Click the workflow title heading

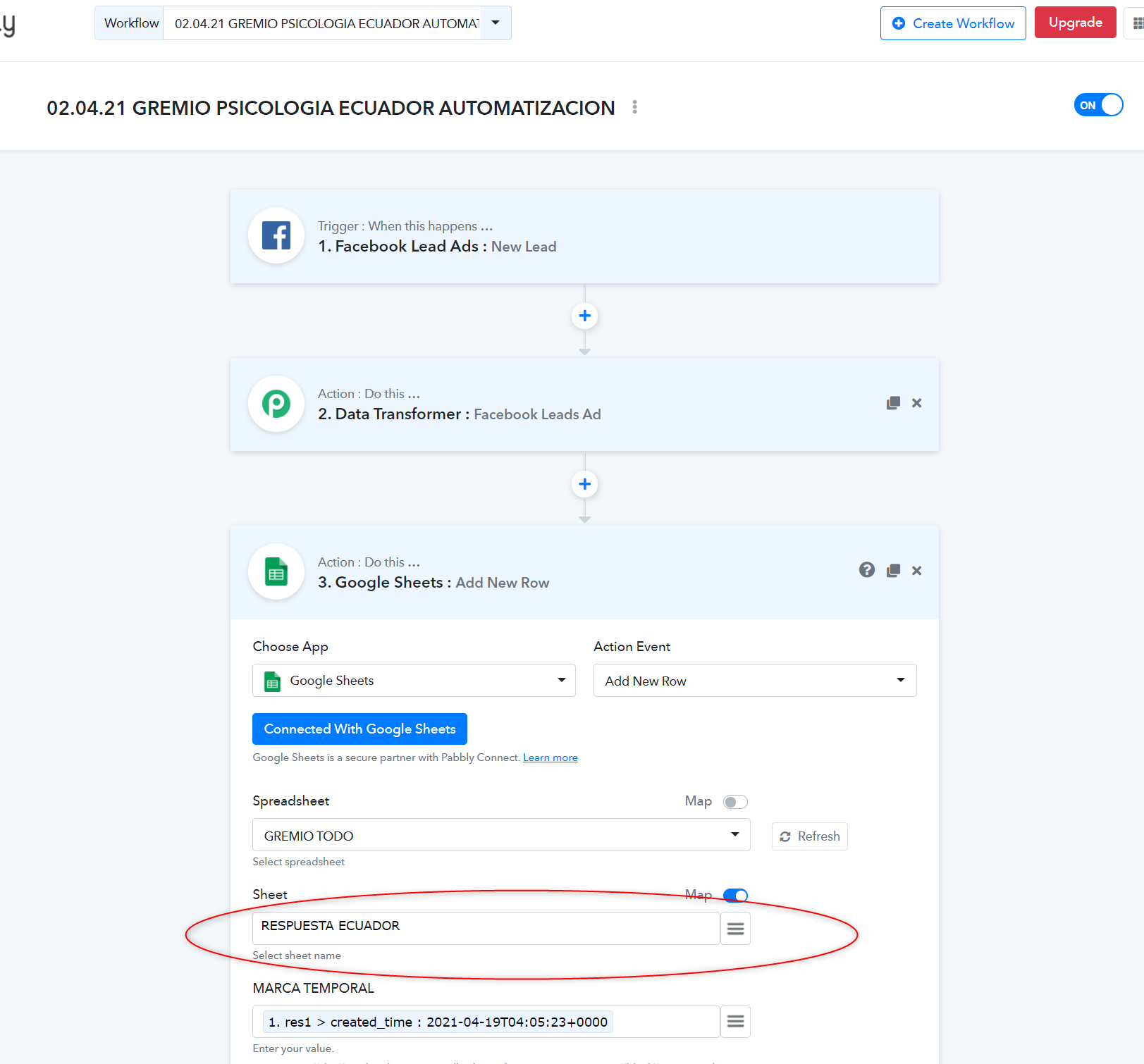click(x=331, y=108)
